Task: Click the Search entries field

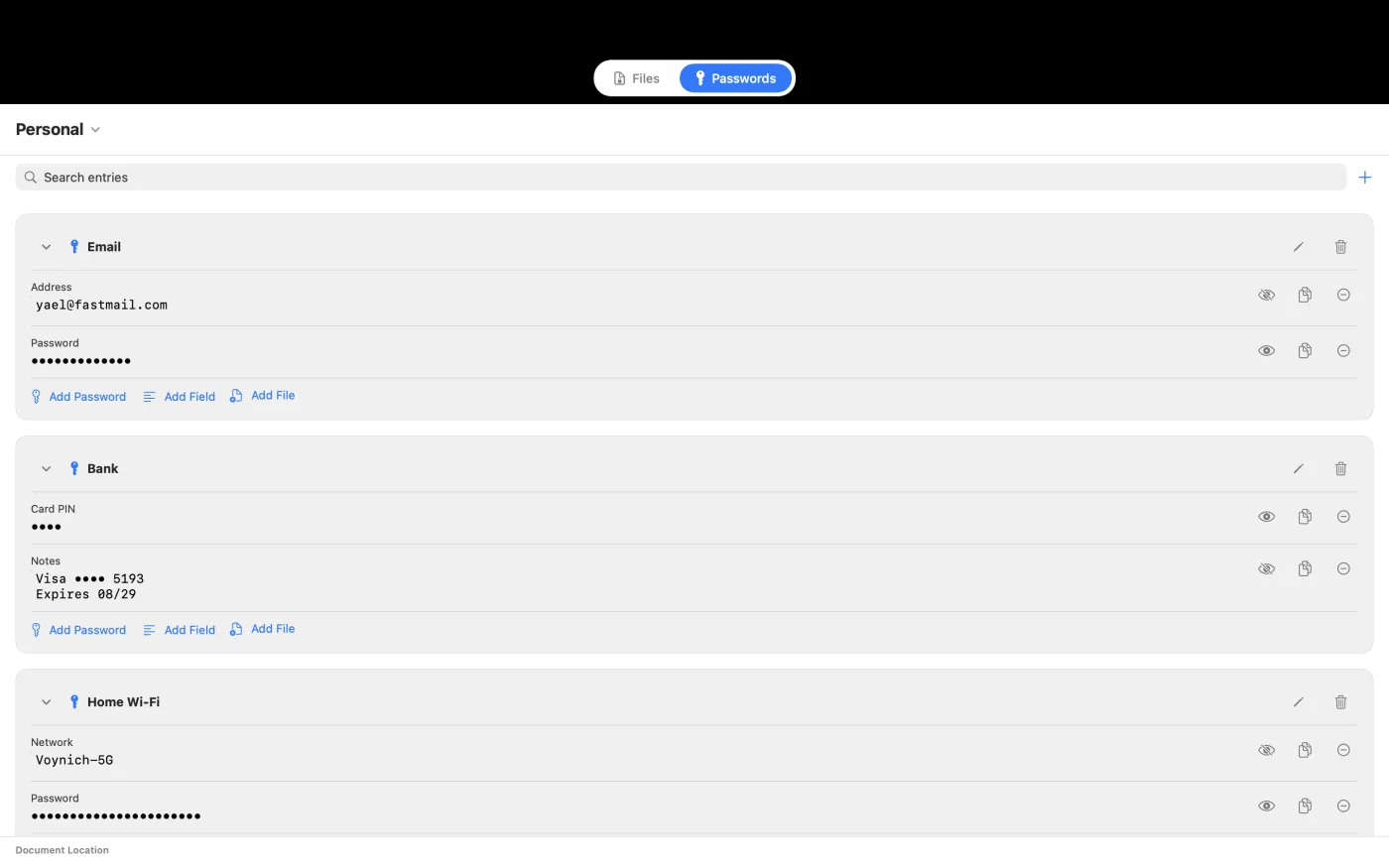Action: pyautogui.click(x=681, y=178)
